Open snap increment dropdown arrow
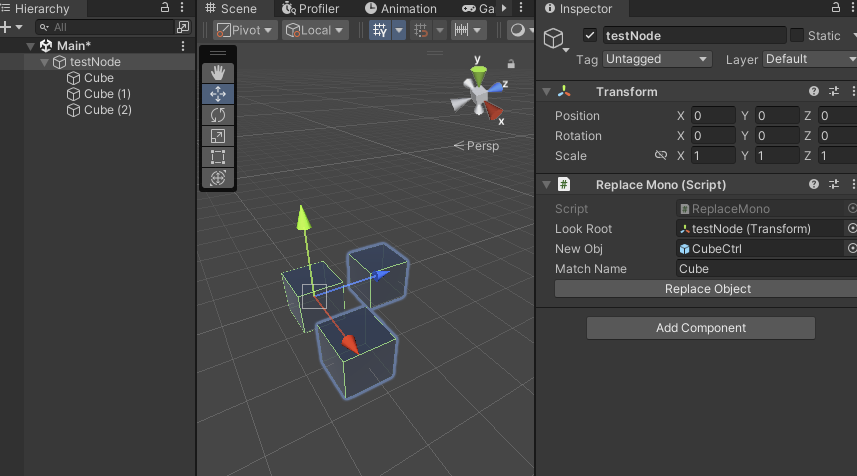Image resolution: width=857 pixels, height=476 pixels. (477, 30)
